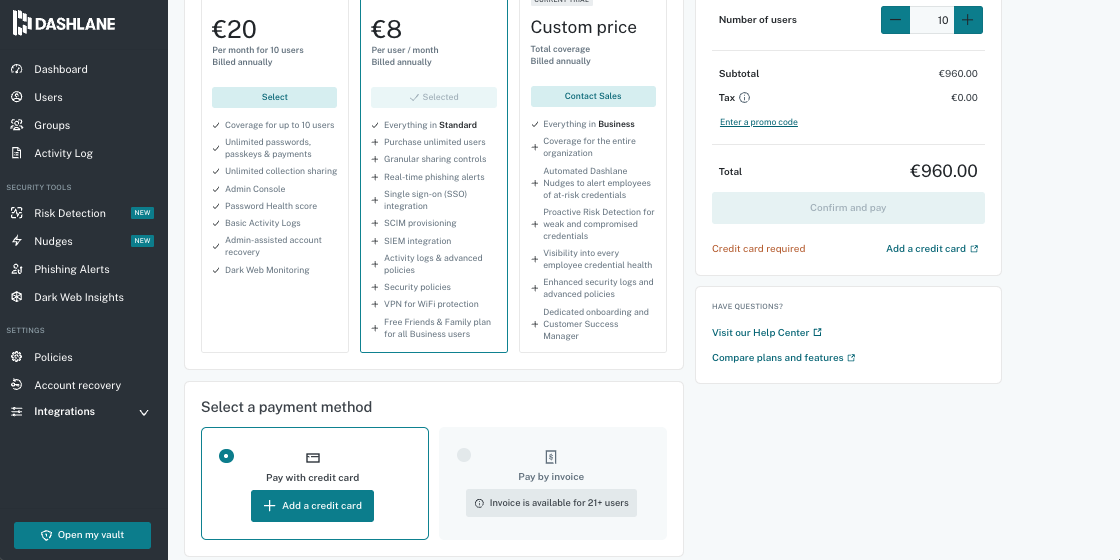1120x560 pixels.
Task: Click the Number of users input field
Action: [932, 20]
